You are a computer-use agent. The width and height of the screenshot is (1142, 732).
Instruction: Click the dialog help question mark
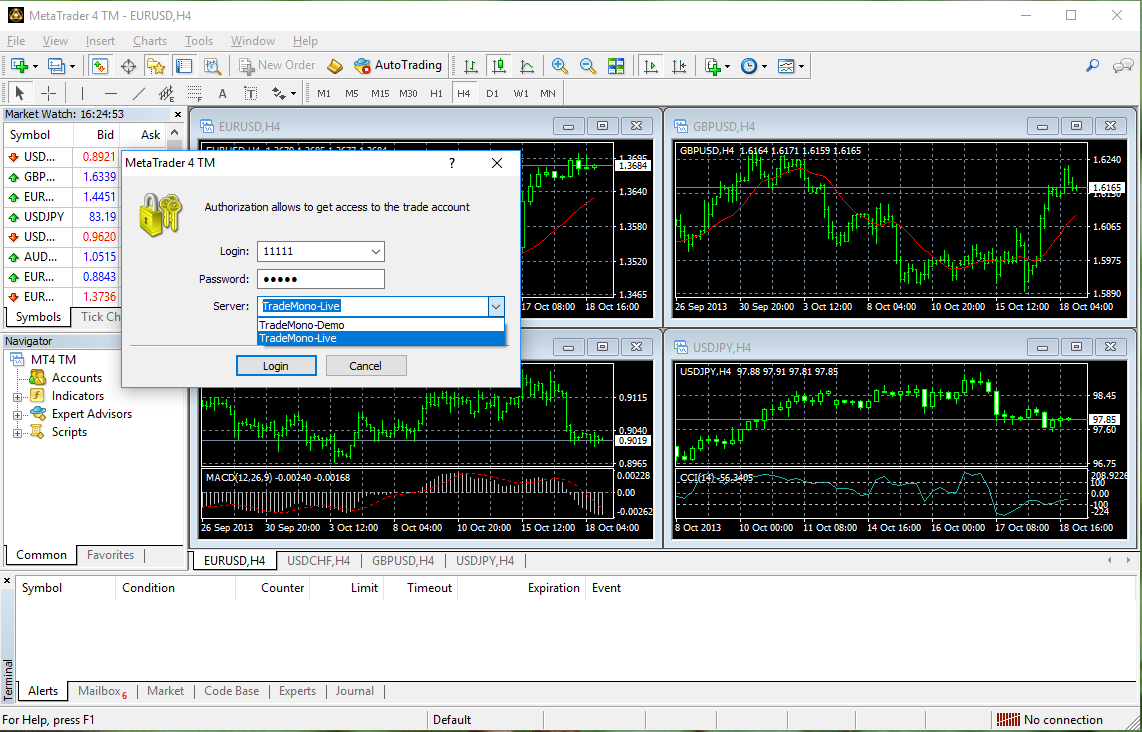452,163
